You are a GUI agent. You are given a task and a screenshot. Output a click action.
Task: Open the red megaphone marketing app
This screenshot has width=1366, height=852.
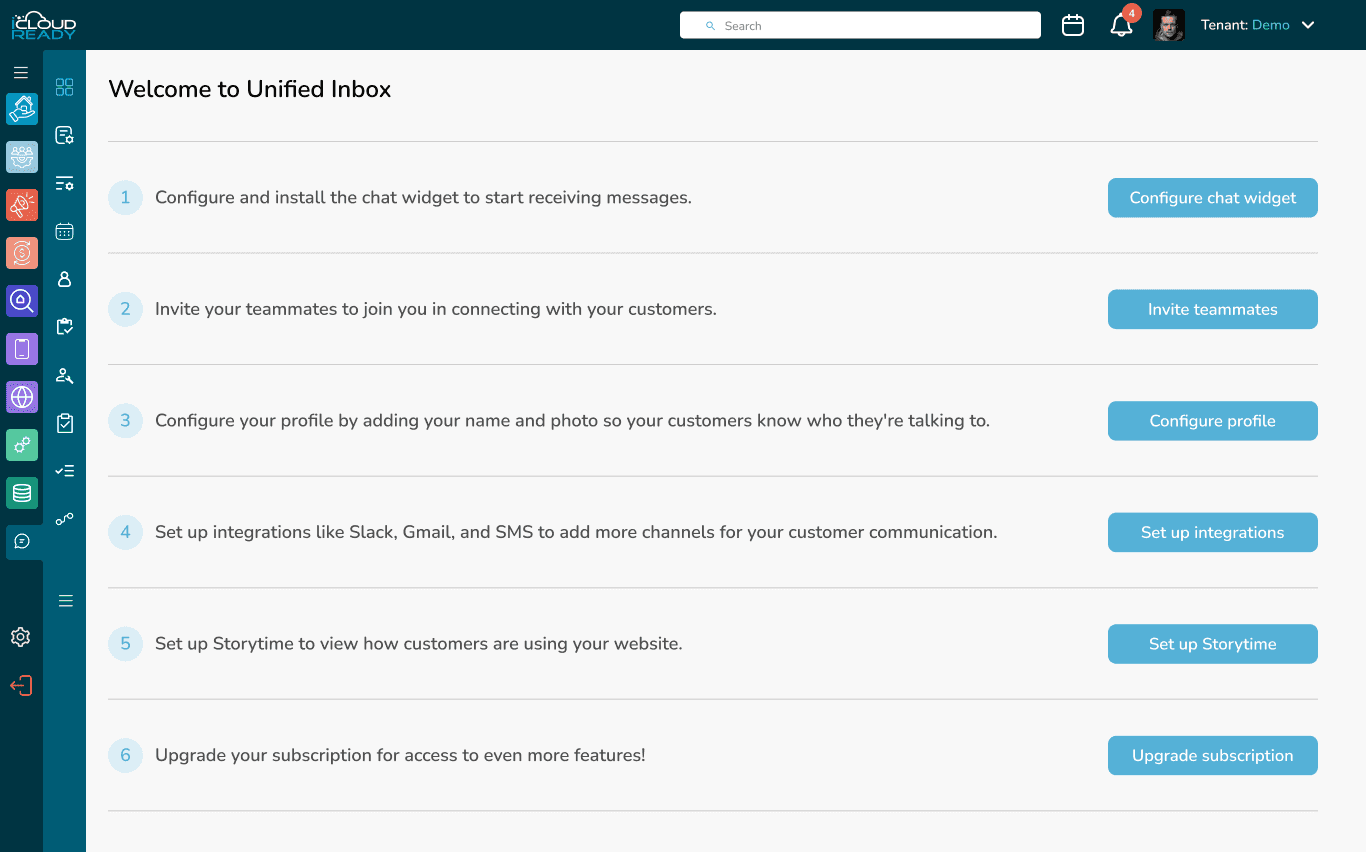pyautogui.click(x=22, y=205)
